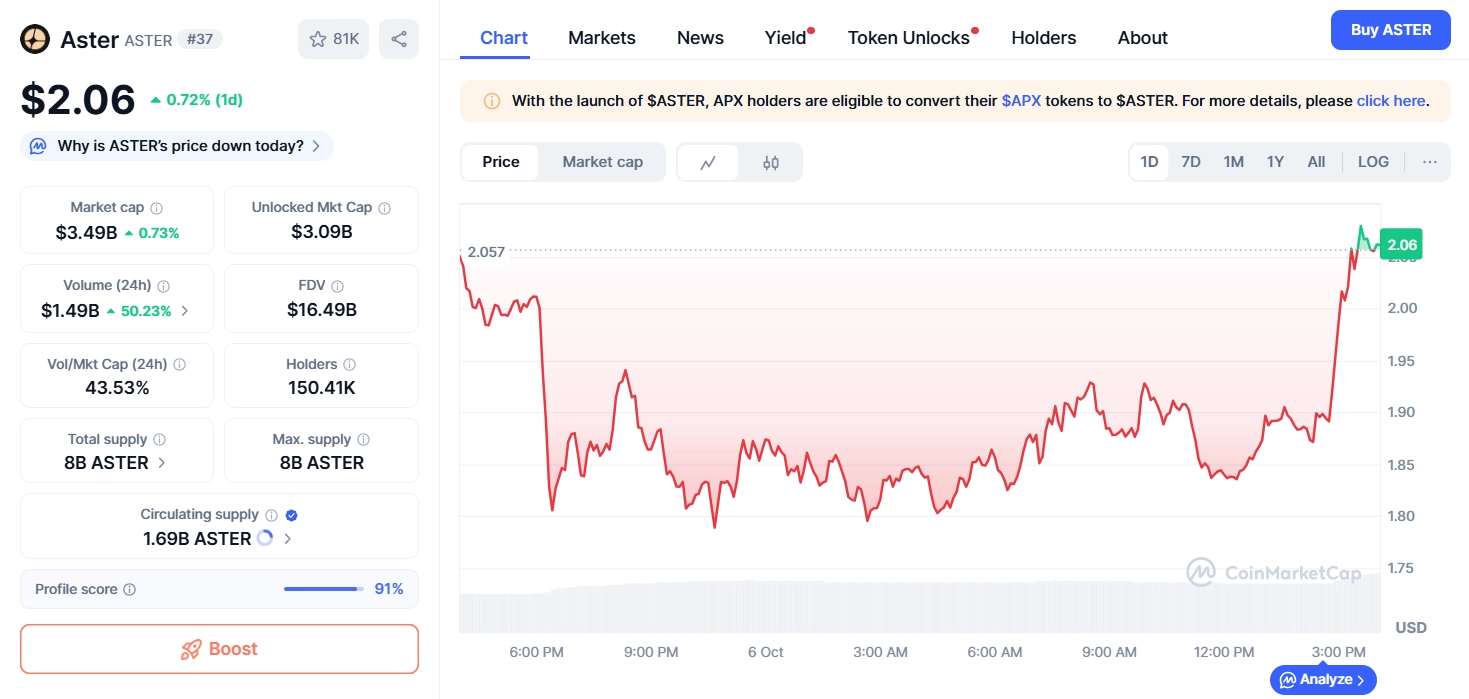Click the Profile score progress bar
1469x699 pixels.
click(321, 589)
